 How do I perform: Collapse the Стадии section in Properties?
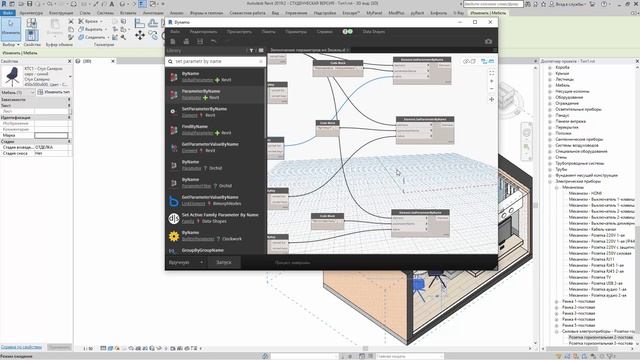pyautogui.click(x=69, y=141)
